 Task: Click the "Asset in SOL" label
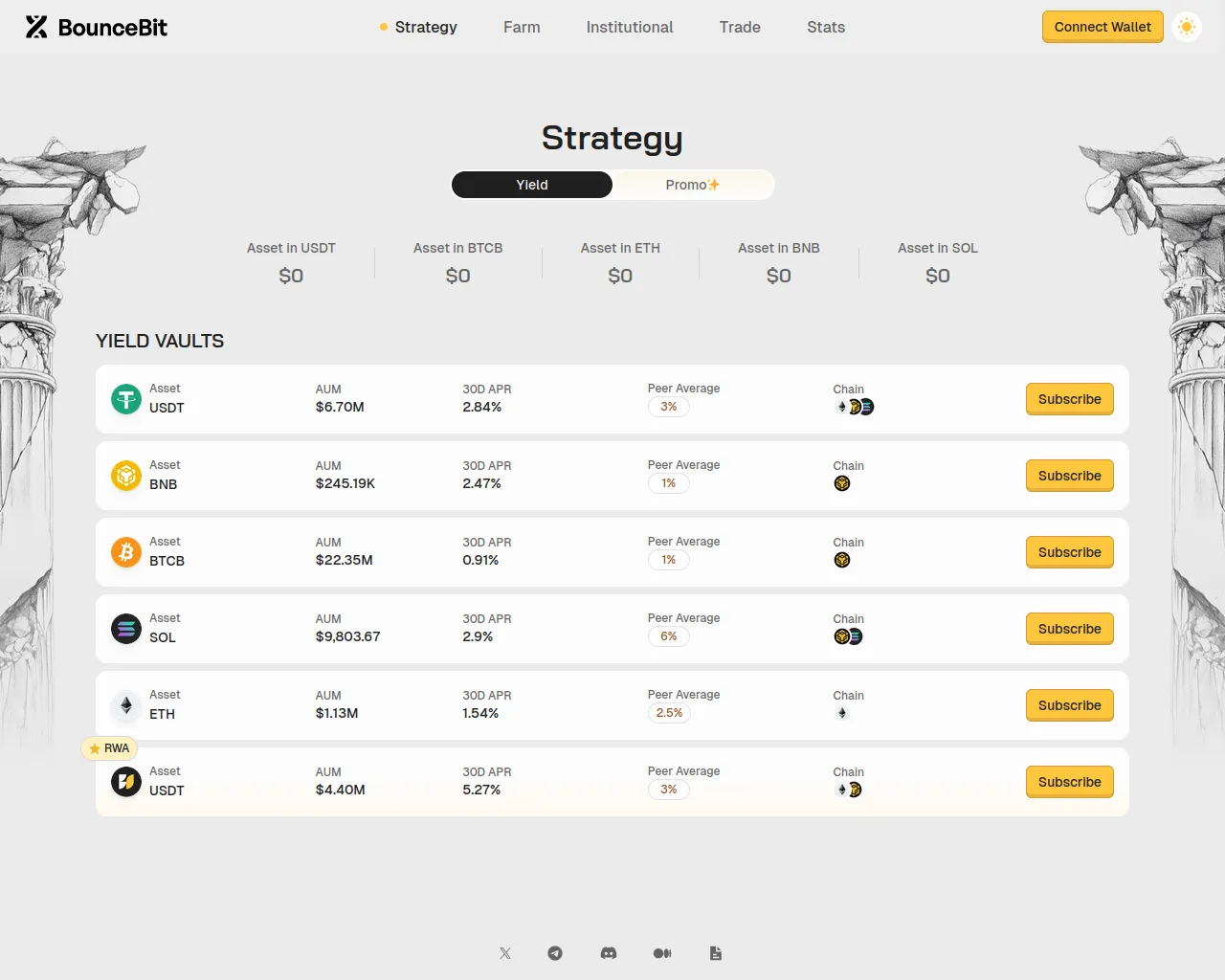[x=938, y=248]
